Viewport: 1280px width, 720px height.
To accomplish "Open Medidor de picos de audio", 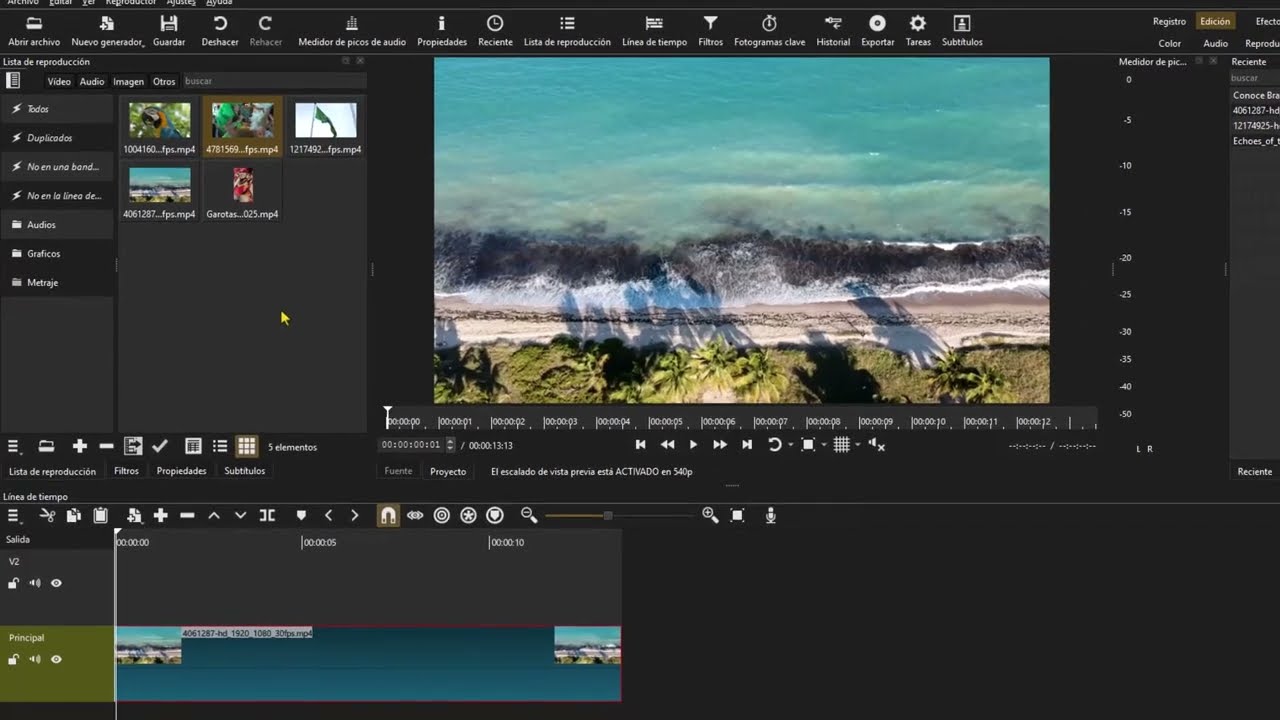I will (352, 30).
